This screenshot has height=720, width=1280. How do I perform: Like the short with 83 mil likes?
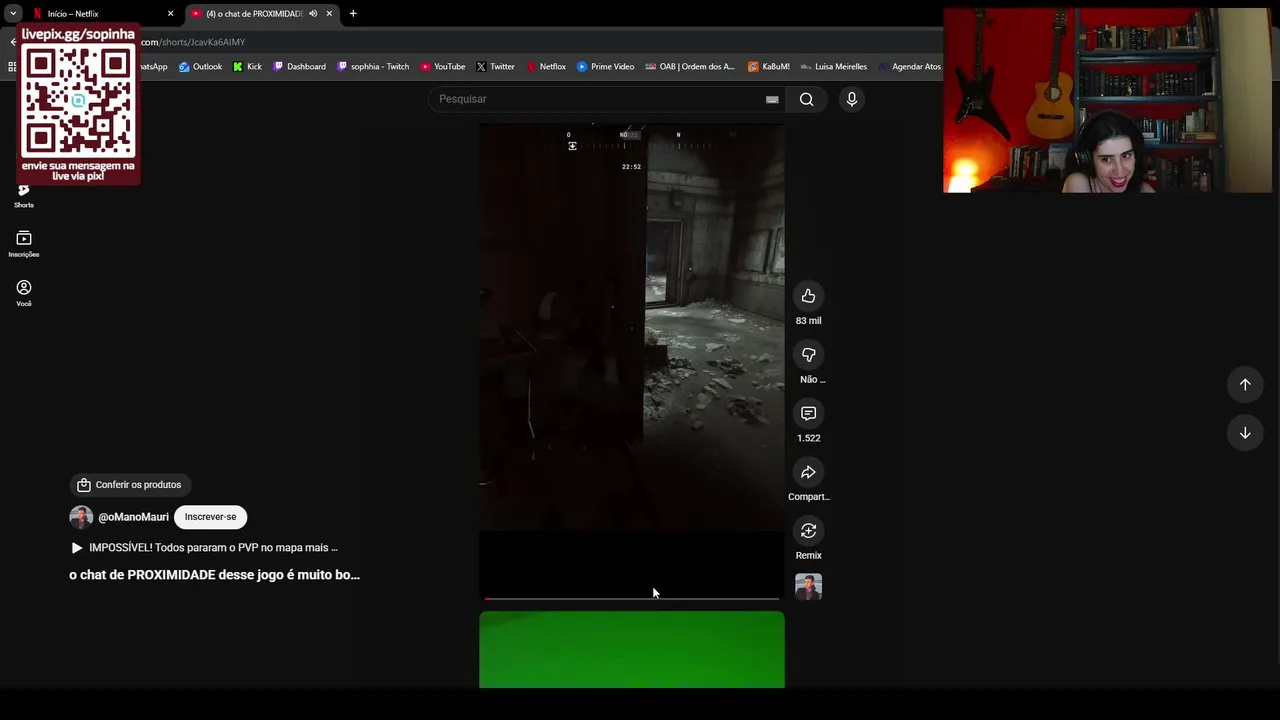pos(808,296)
